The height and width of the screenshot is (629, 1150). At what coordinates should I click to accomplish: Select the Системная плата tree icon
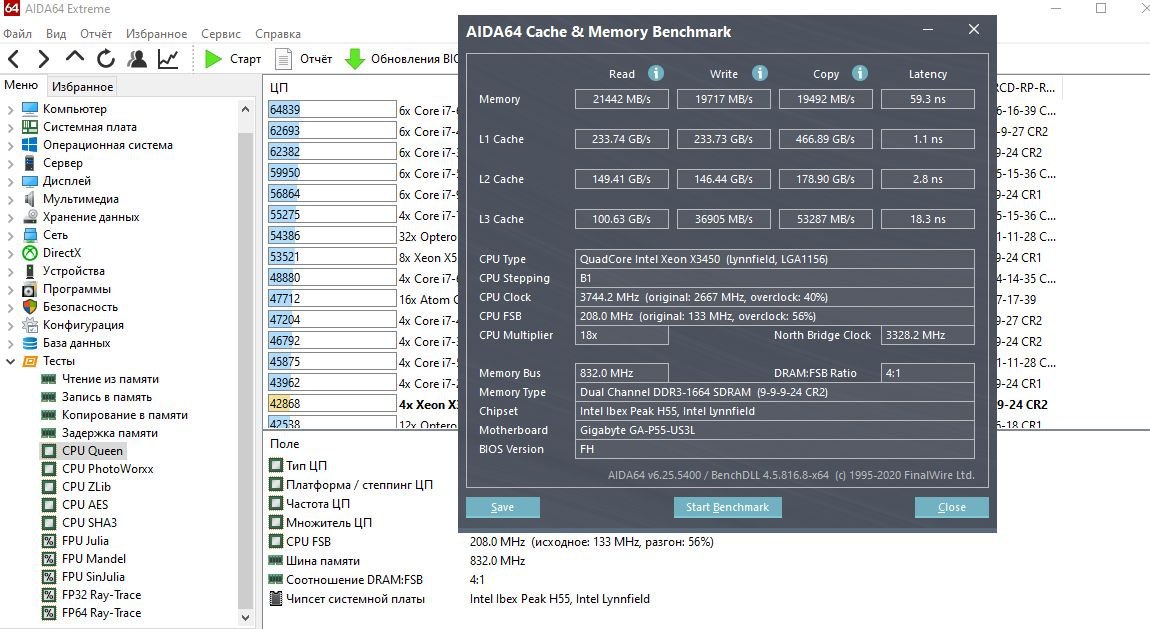pyautogui.click(x=30, y=127)
